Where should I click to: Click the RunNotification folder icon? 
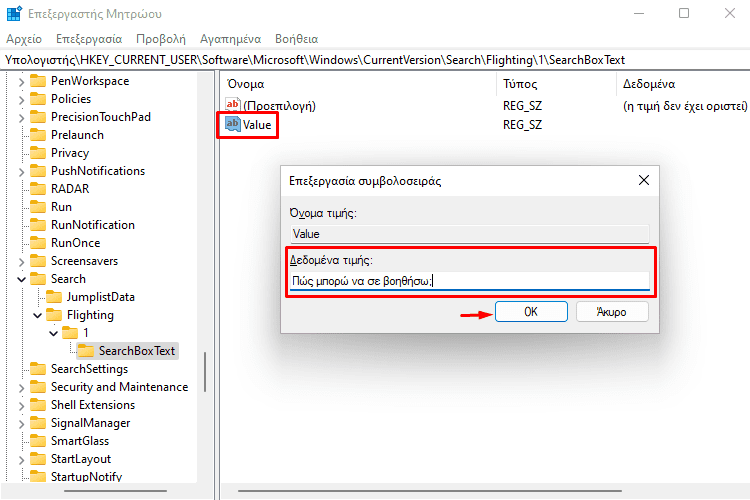[38, 225]
